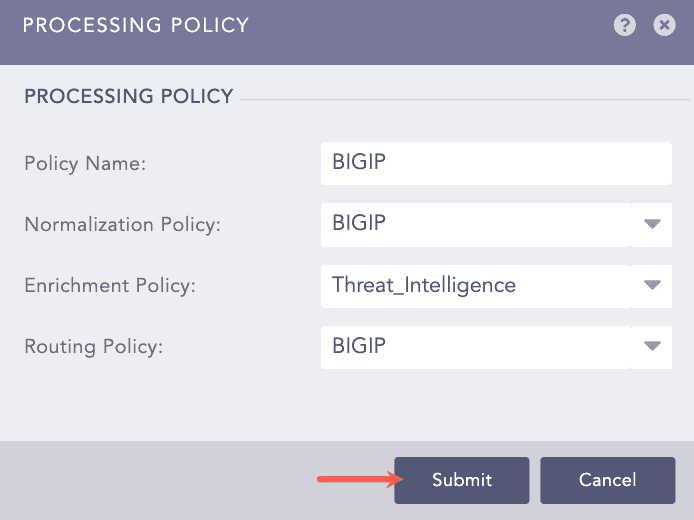Image resolution: width=694 pixels, height=520 pixels.
Task: Click the Policy Name text field
Action: (x=496, y=163)
